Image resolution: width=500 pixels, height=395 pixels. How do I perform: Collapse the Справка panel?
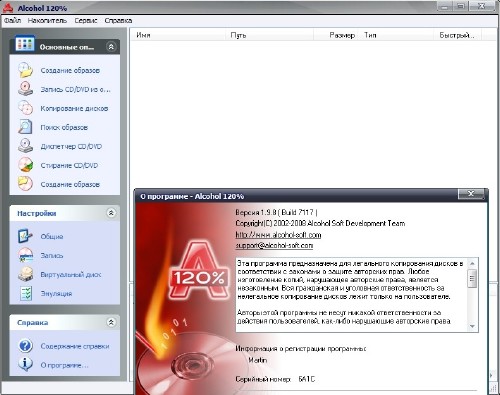point(111,322)
